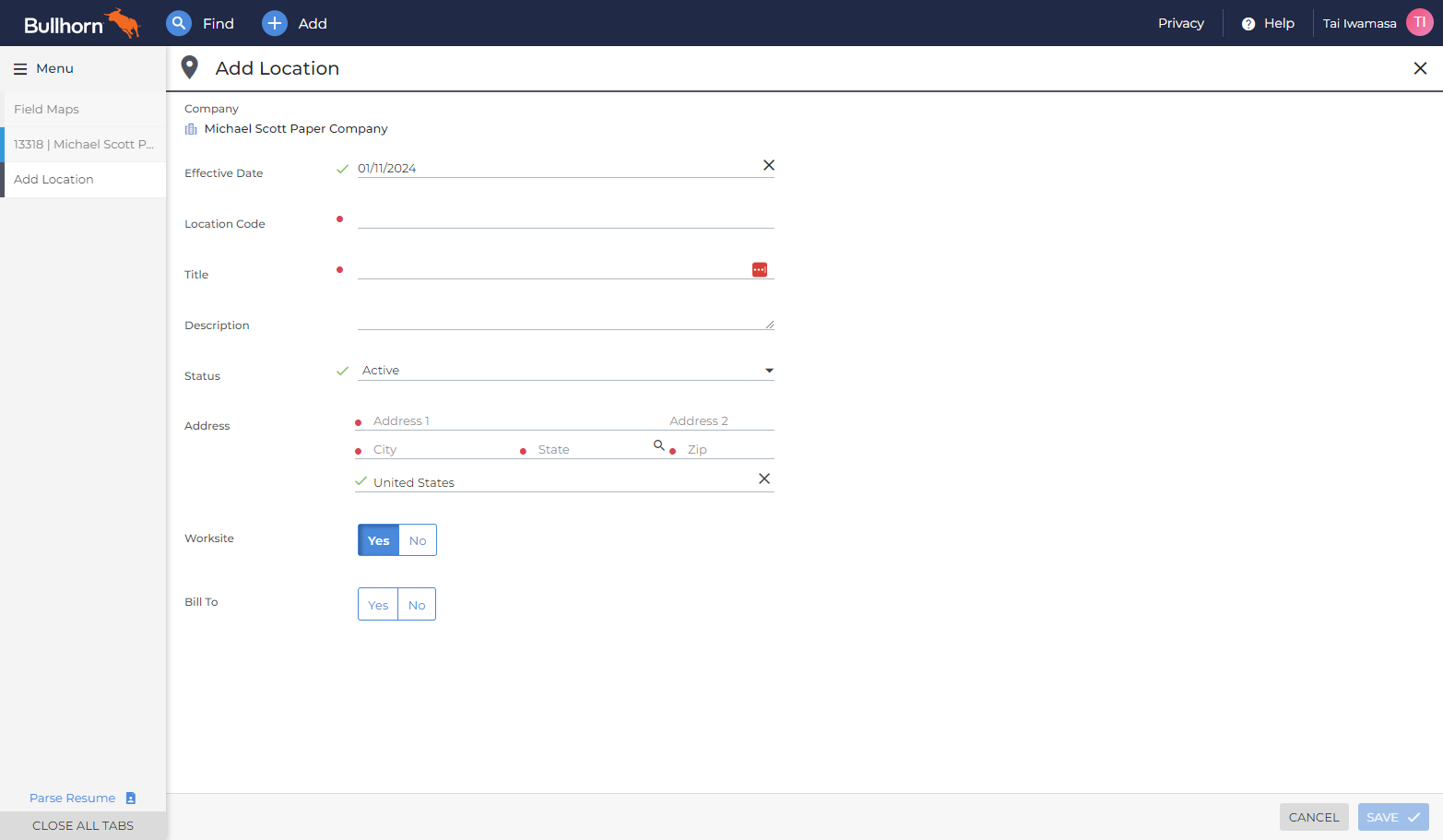This screenshot has height=840, width=1443.
Task: Select the Add Location sidebar tab
Action: (83, 179)
